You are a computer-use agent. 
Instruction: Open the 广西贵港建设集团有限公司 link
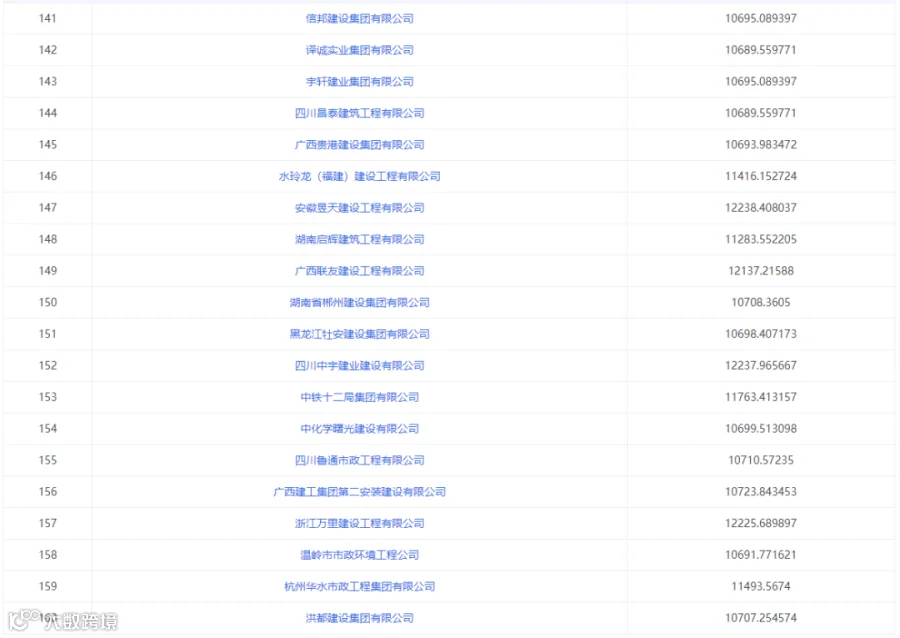click(x=359, y=145)
